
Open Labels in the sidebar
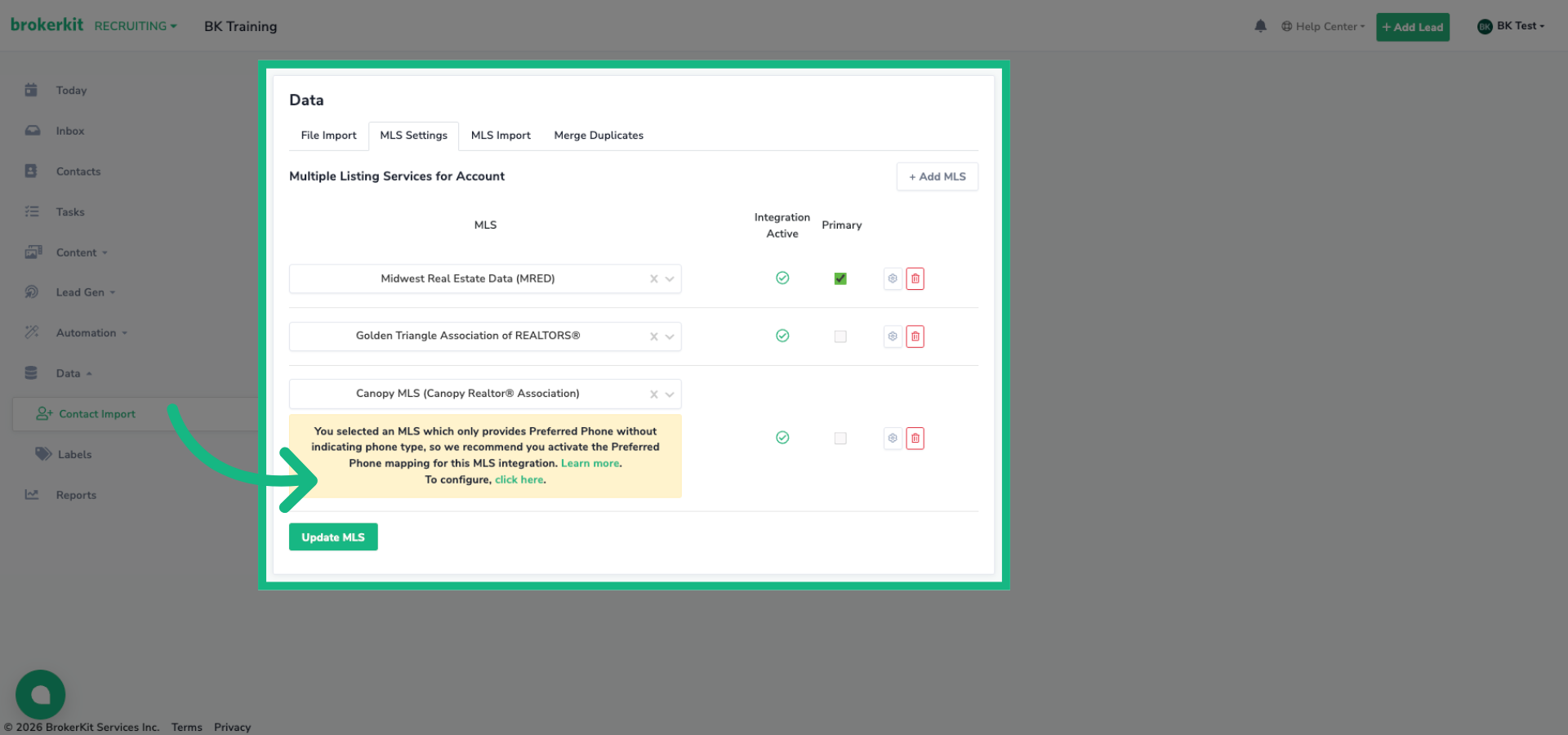point(74,455)
